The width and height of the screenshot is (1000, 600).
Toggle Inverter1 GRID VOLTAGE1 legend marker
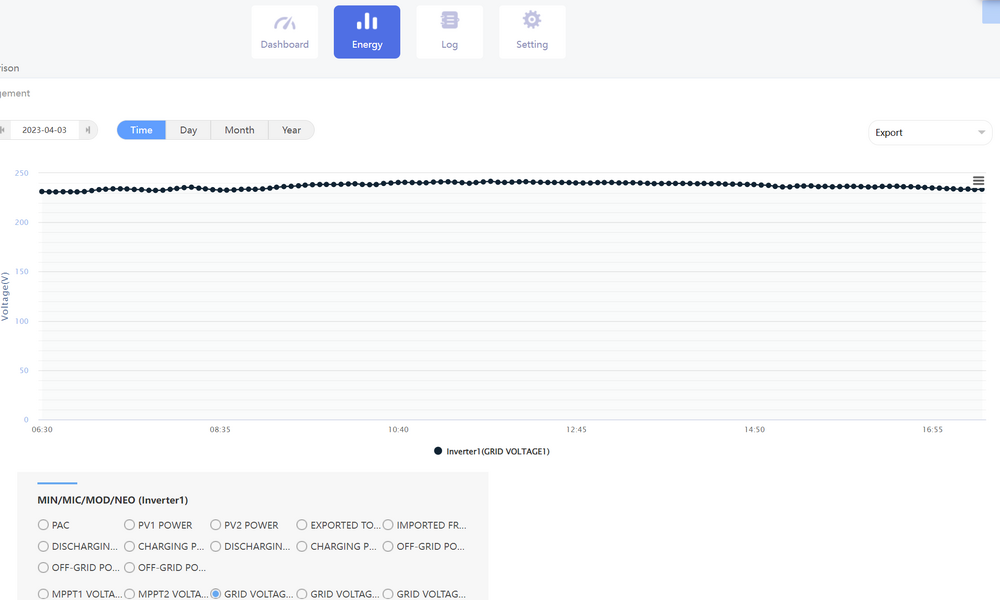point(438,451)
